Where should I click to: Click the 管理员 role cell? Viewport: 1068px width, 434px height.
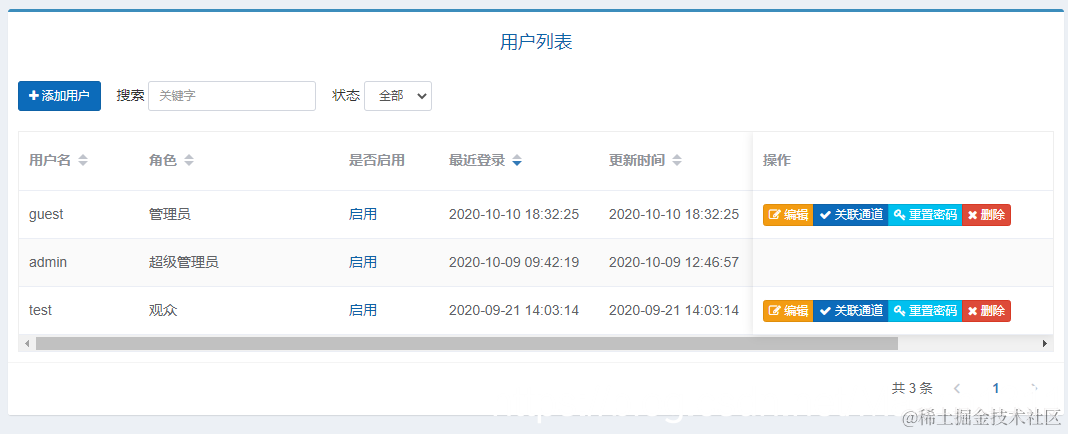click(170, 215)
